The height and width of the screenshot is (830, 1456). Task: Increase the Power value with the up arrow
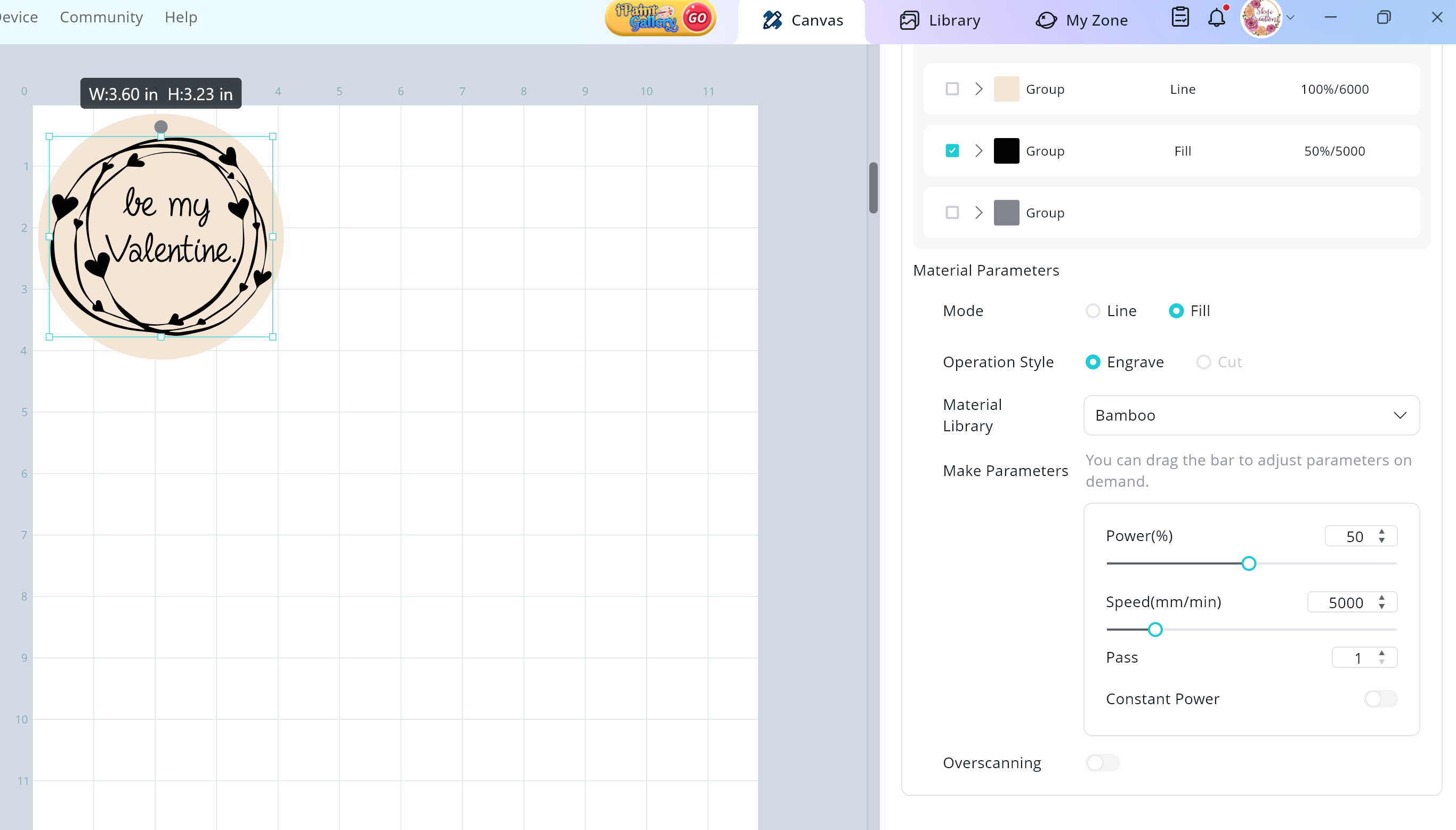pos(1381,531)
